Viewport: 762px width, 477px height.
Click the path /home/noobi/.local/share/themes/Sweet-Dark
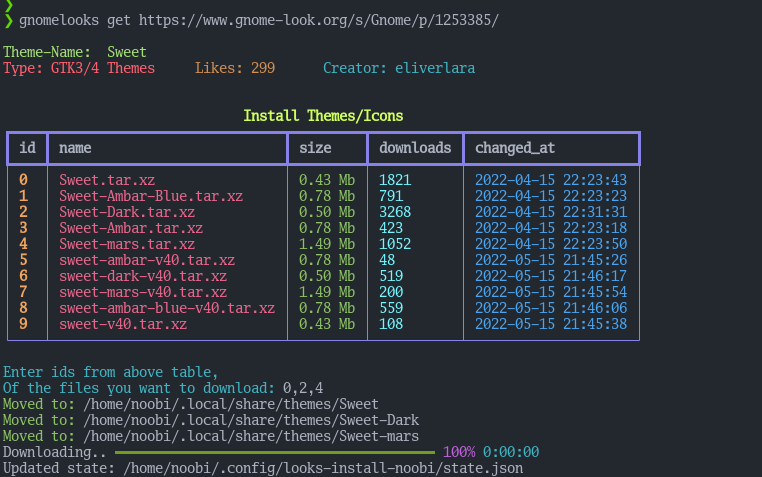(251, 420)
